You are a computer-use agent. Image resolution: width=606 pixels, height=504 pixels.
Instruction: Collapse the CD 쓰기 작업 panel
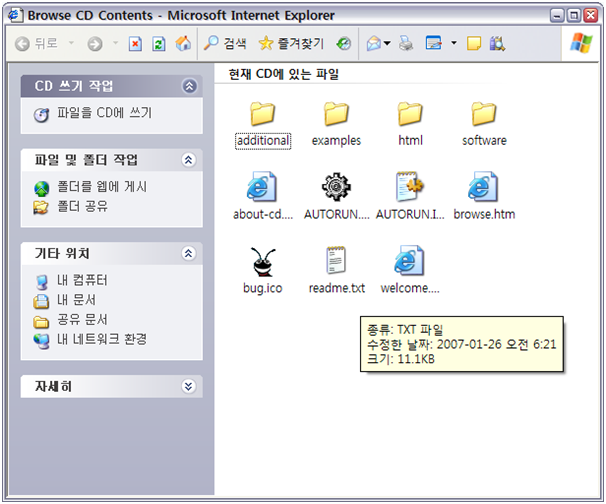point(189,86)
